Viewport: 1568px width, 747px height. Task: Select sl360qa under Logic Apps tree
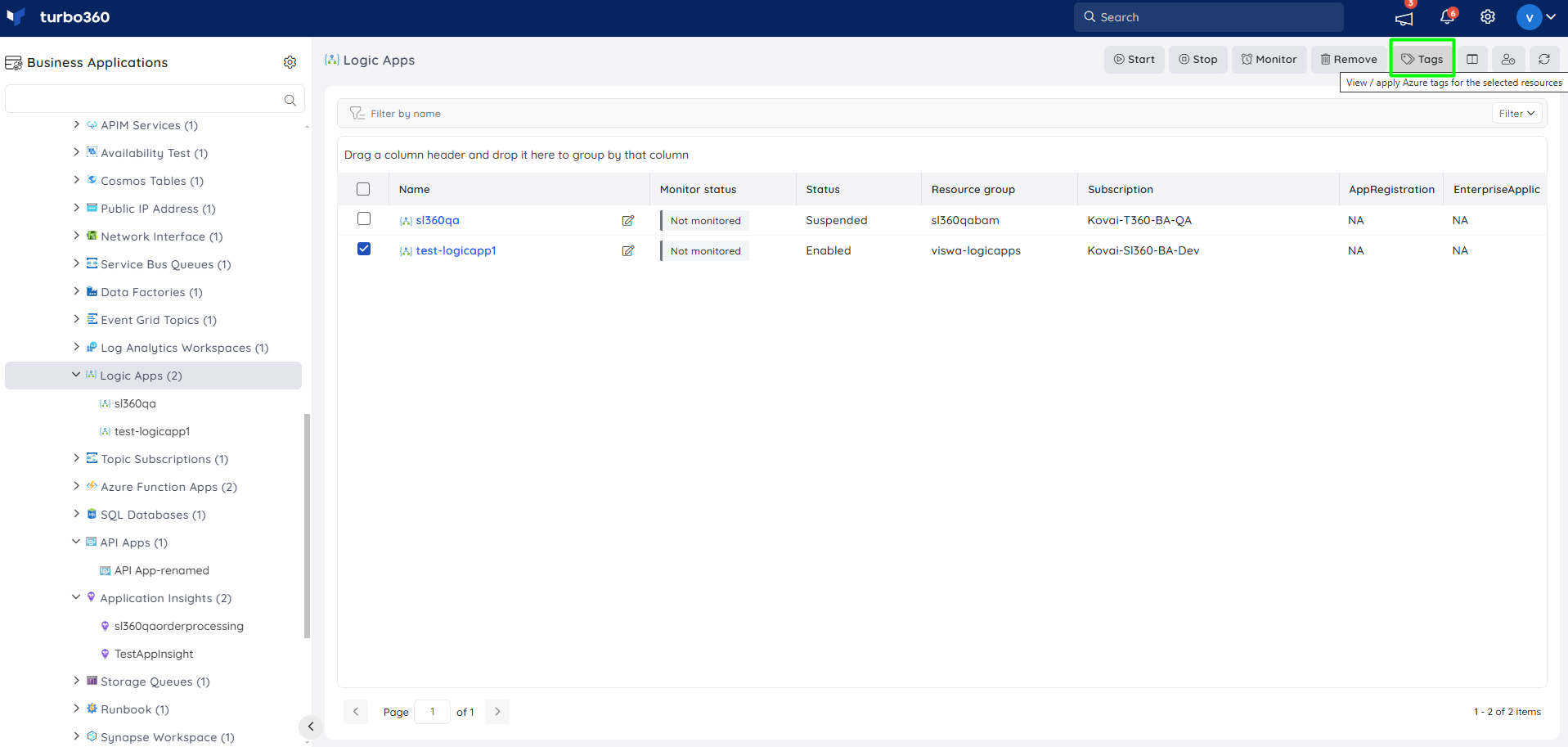click(x=135, y=403)
